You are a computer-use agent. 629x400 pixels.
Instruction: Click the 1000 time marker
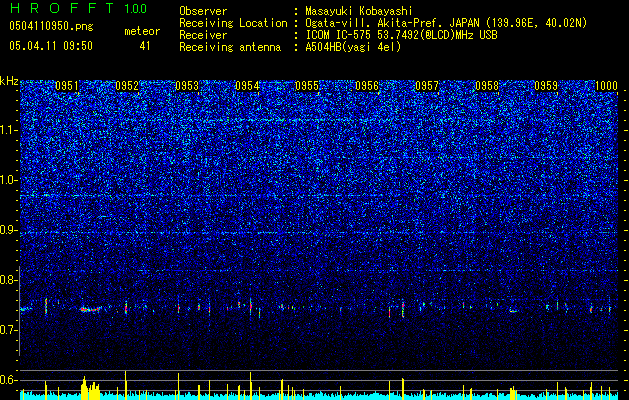point(606,86)
